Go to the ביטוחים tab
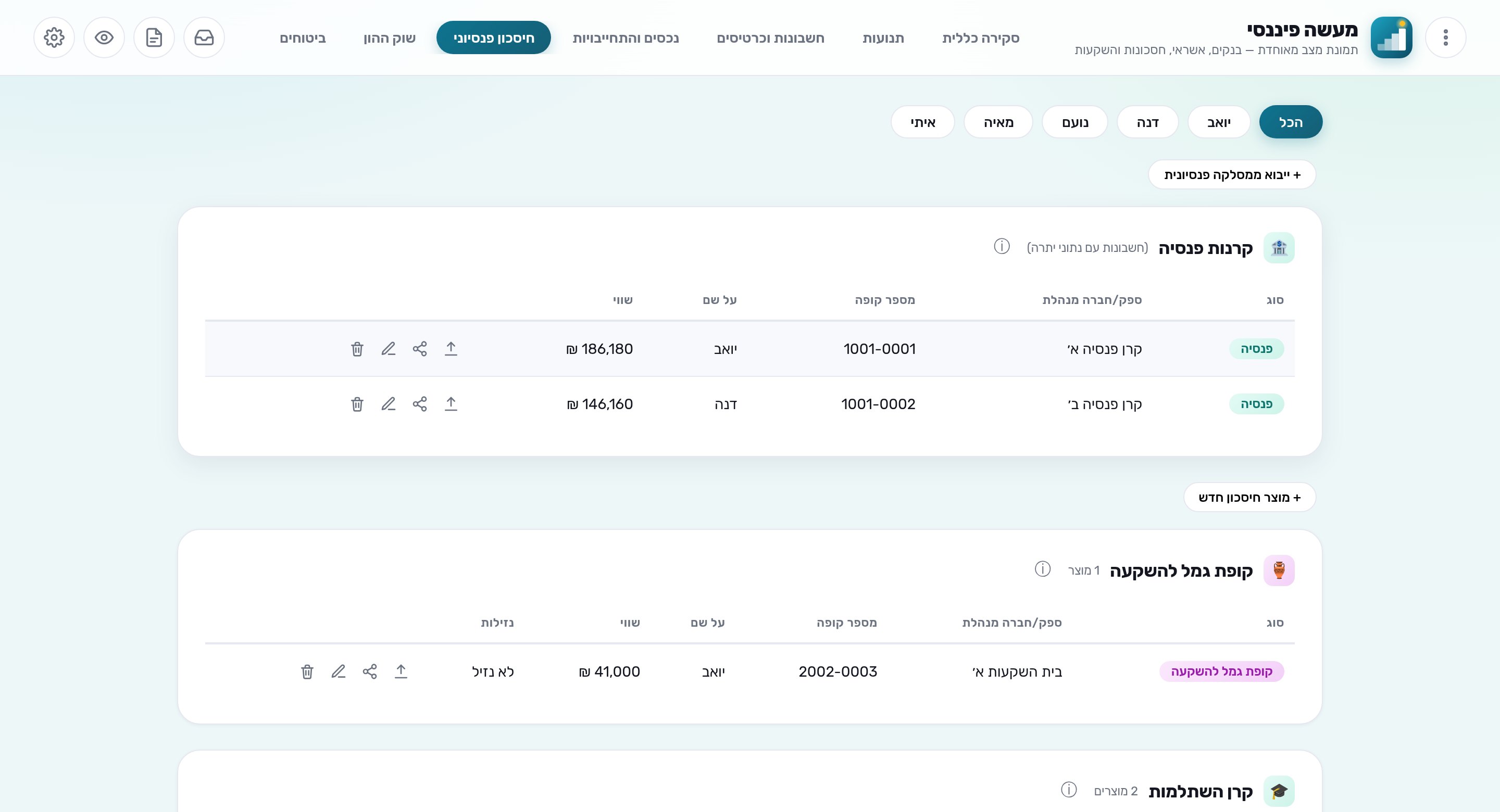 point(303,38)
